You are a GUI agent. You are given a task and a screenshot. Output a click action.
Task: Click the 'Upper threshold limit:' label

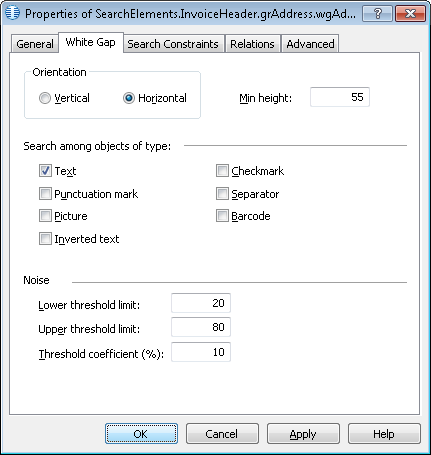pos(89,329)
